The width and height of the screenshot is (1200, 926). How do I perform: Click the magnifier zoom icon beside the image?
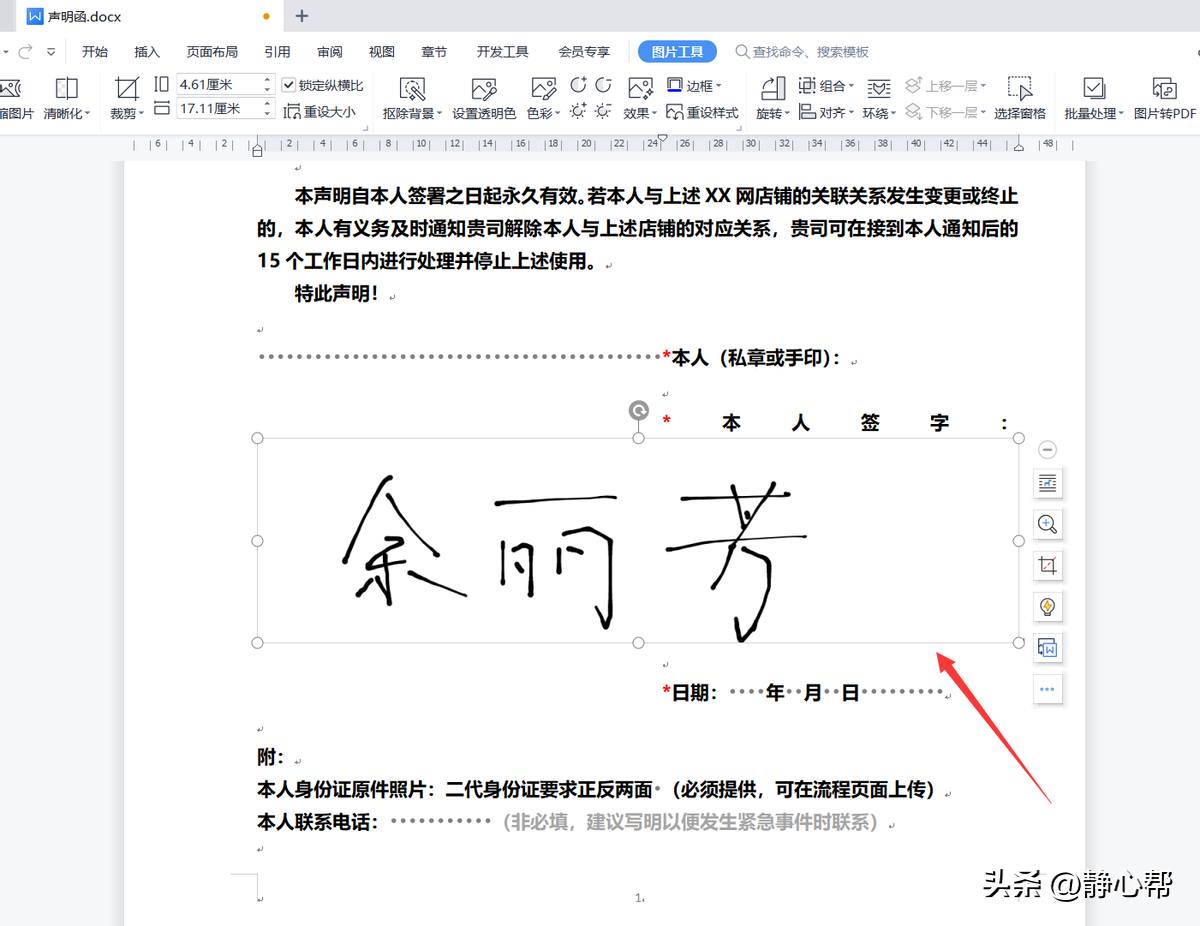pyautogui.click(x=1047, y=524)
